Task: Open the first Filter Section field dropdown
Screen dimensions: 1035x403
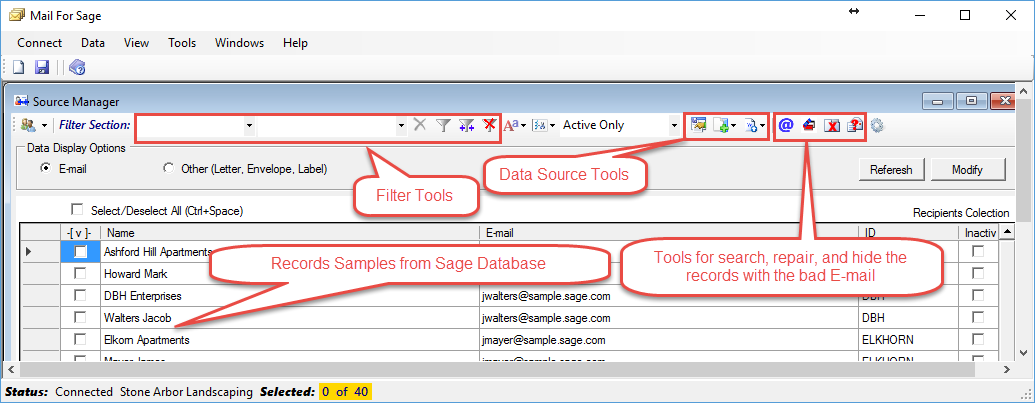Action: pyautogui.click(x=249, y=125)
